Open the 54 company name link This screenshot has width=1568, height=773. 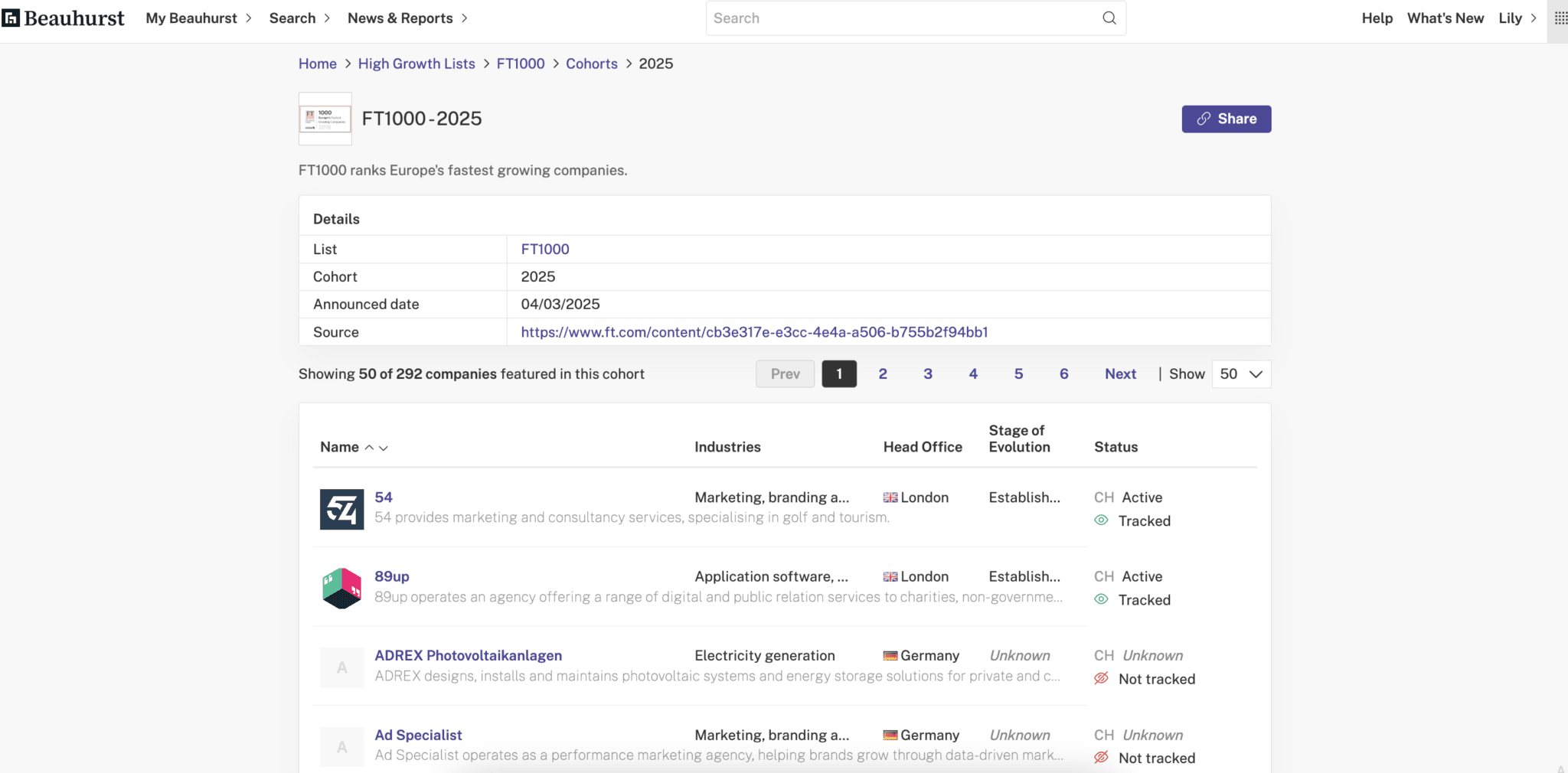point(384,497)
